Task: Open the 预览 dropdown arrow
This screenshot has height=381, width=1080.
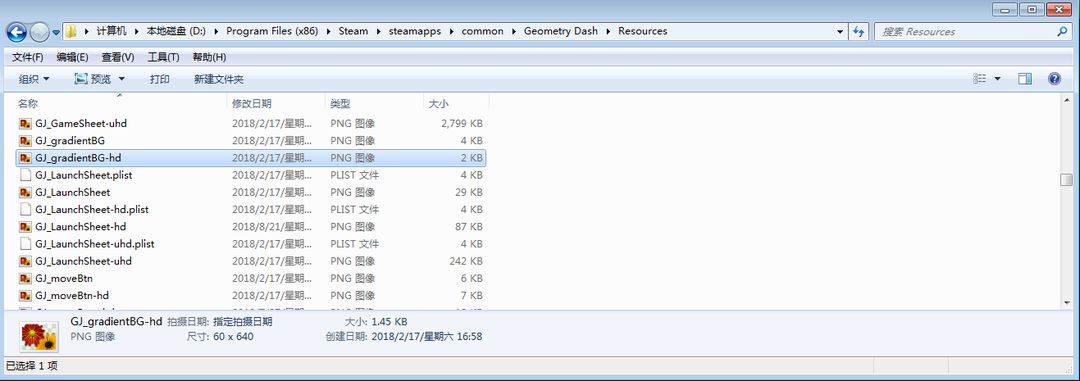Action: [x=122, y=79]
